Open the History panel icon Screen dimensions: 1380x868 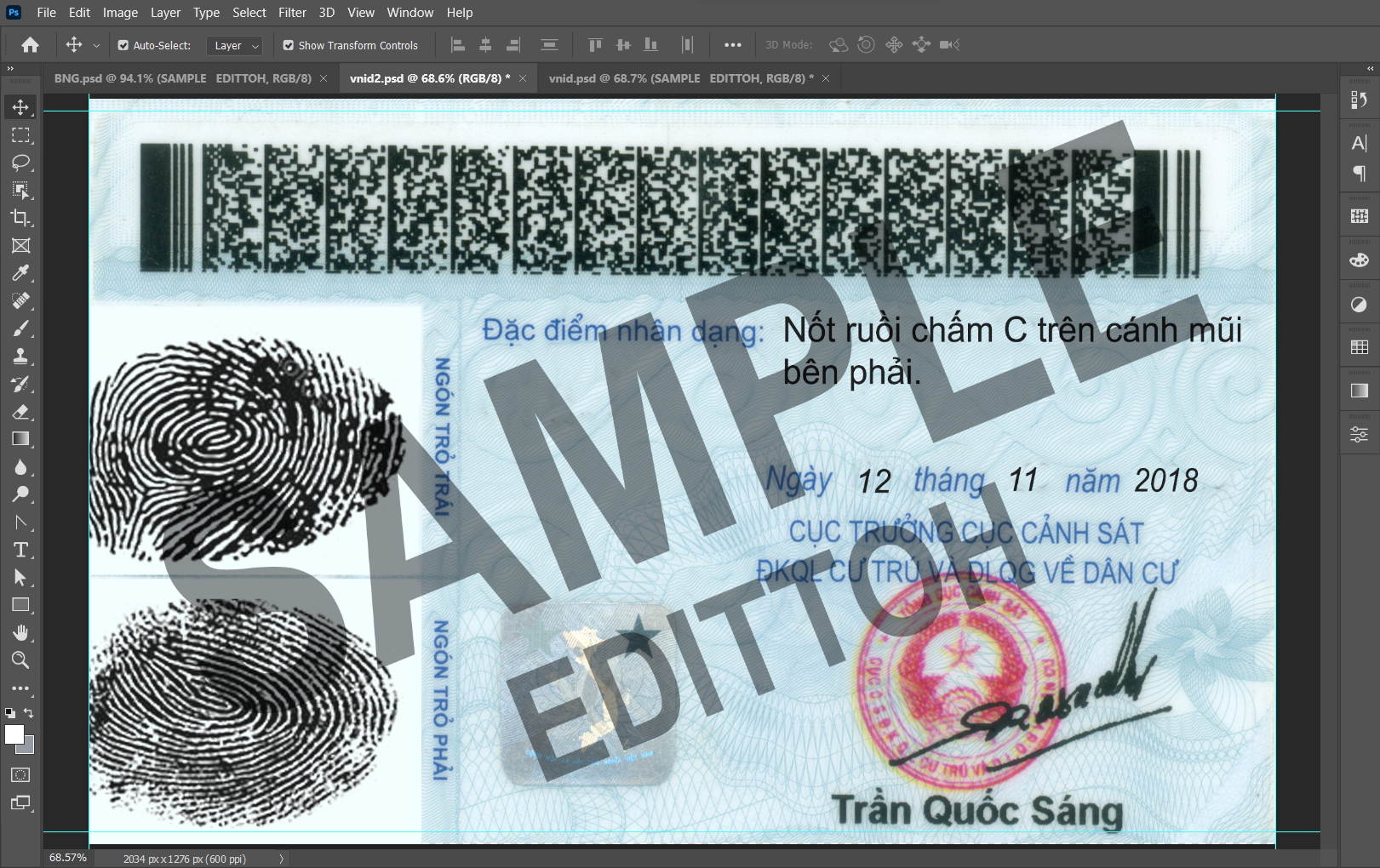coord(1360,100)
